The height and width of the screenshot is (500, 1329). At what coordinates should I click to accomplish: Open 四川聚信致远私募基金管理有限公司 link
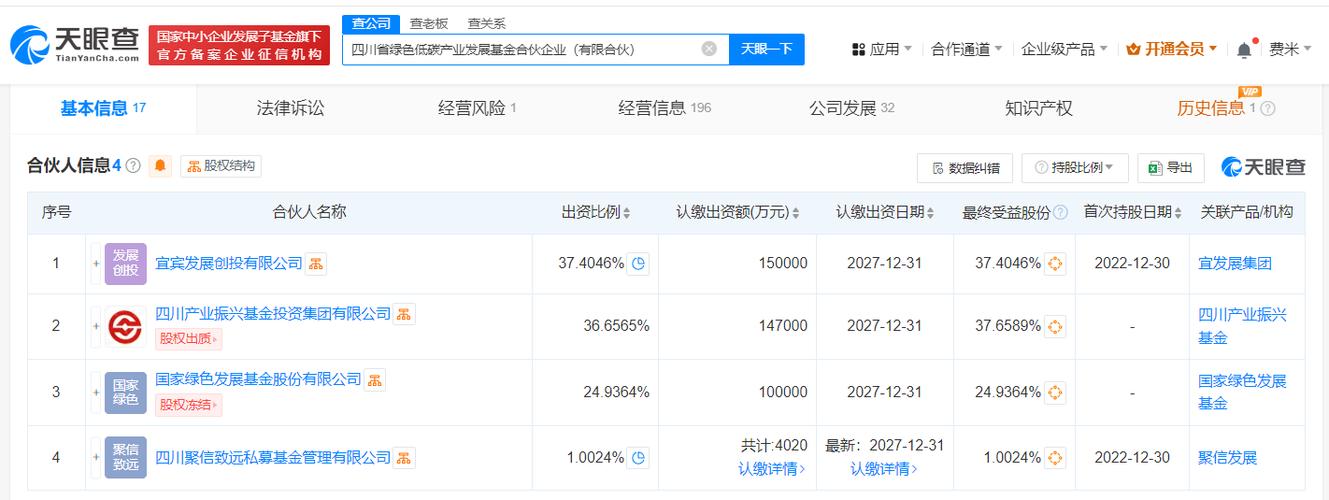(273, 458)
